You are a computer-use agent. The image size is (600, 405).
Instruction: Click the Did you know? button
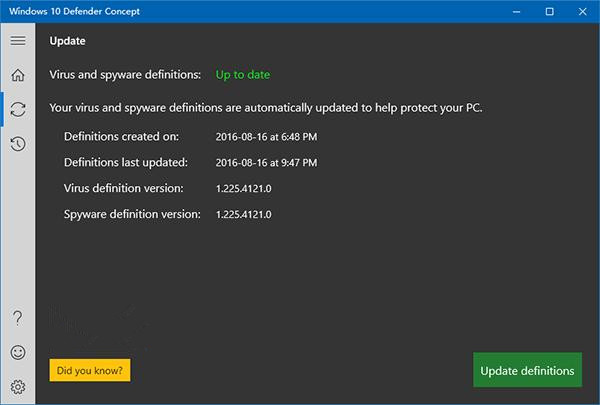point(90,370)
